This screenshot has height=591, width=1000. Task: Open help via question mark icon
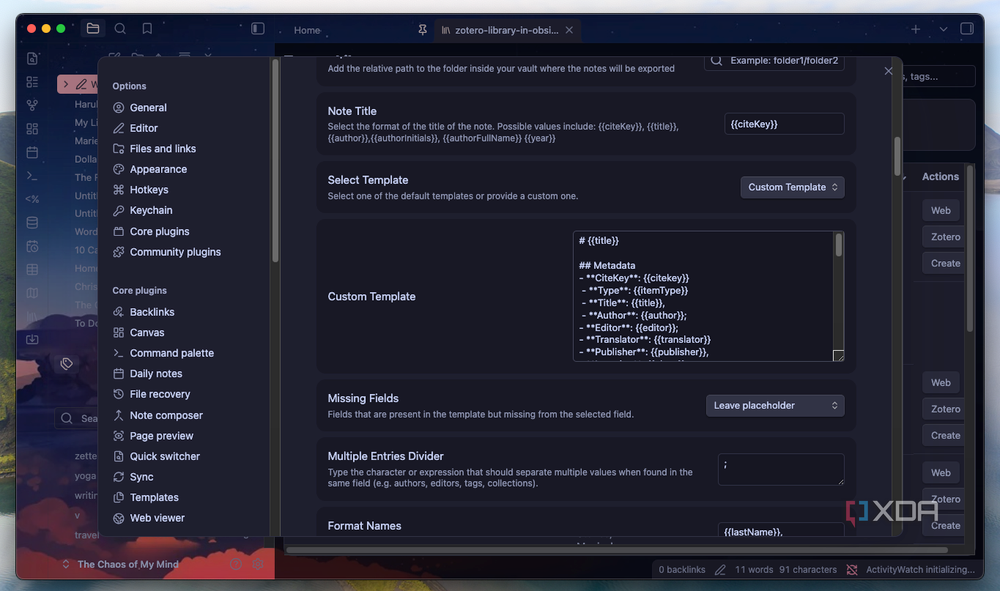pyautogui.click(x=236, y=564)
